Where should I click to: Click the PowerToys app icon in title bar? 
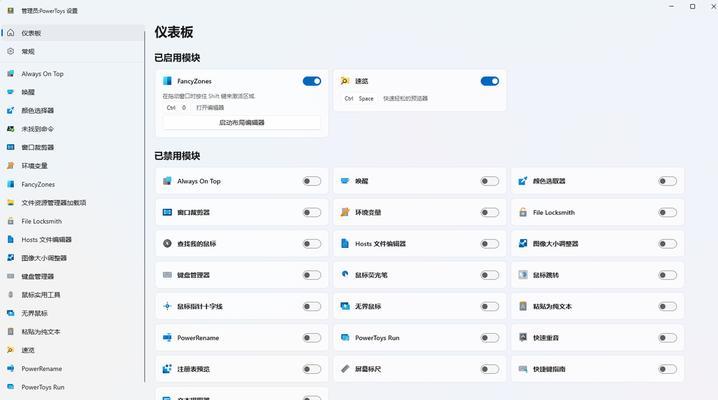11,11
